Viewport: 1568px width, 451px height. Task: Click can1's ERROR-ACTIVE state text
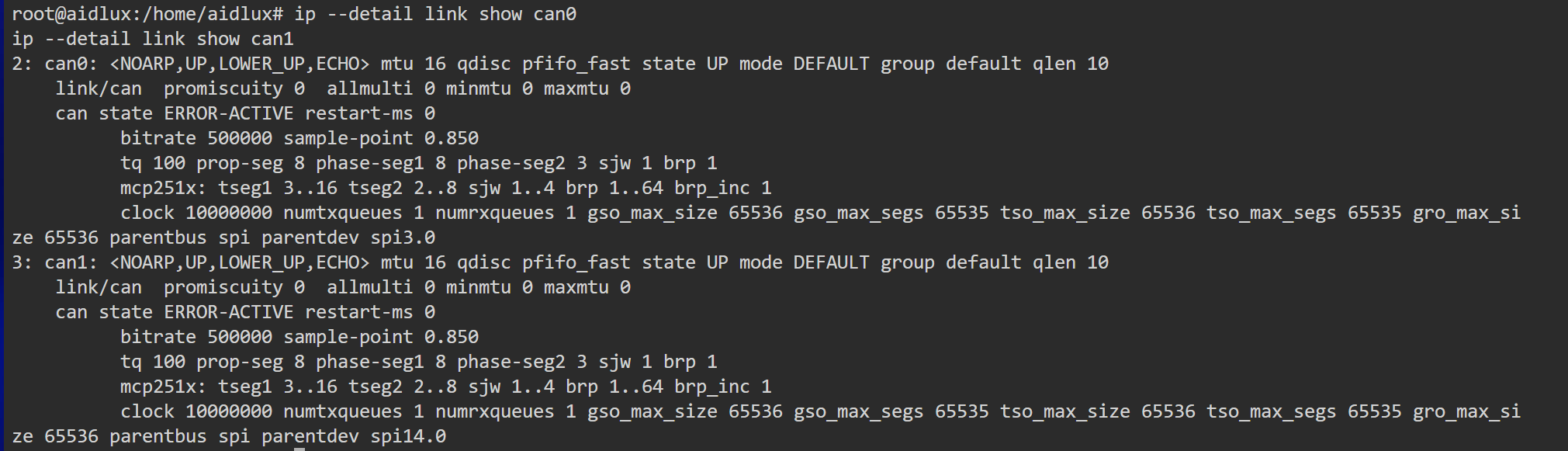coord(229,312)
